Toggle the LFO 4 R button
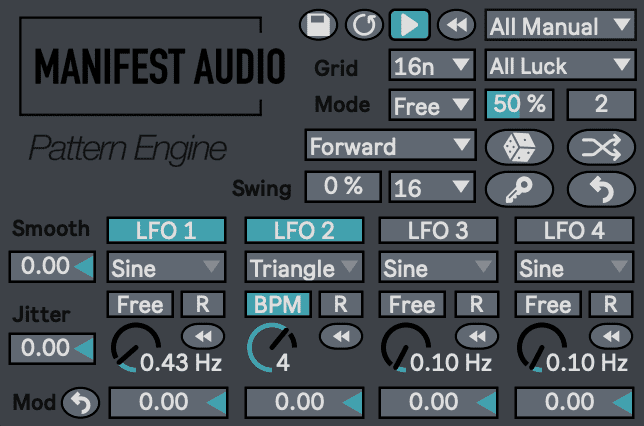 tap(611, 304)
